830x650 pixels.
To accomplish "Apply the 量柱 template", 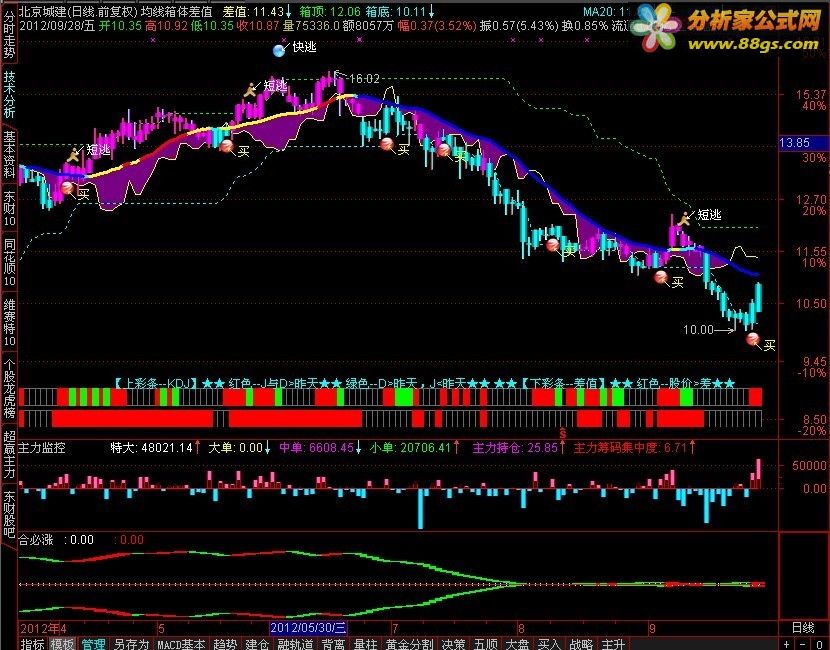I will tap(366, 644).
